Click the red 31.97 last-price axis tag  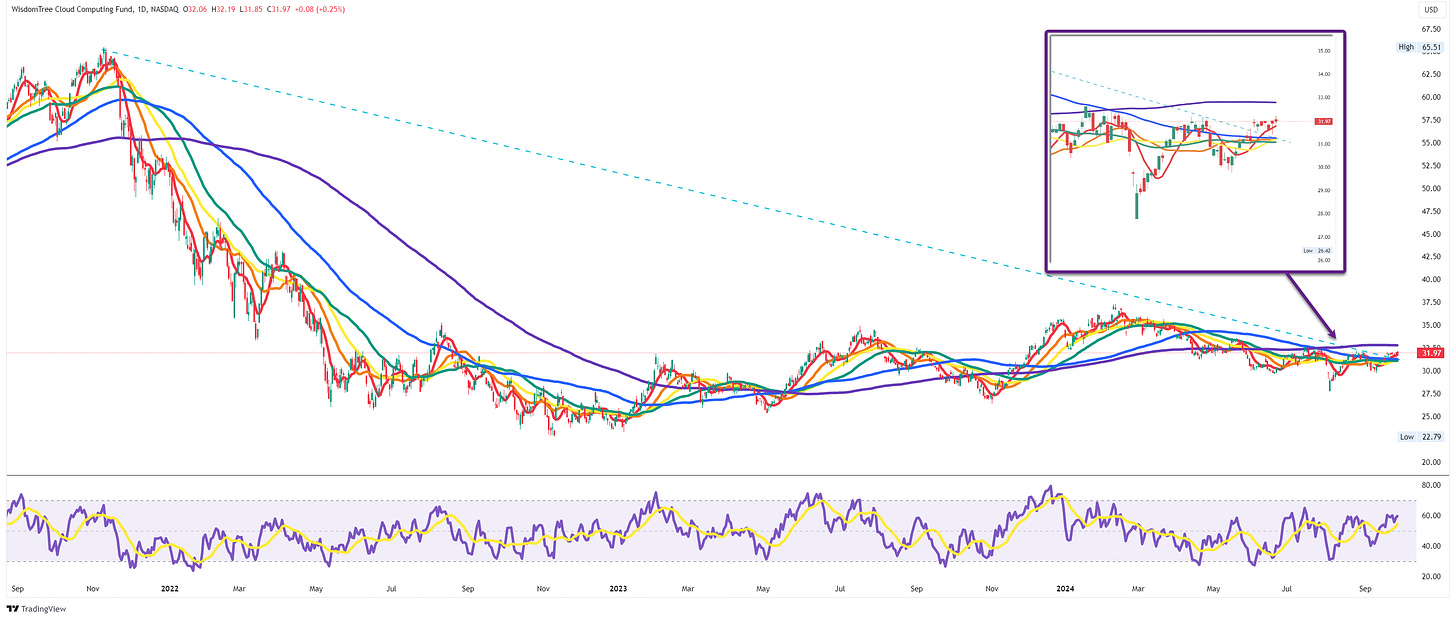tap(1432, 352)
